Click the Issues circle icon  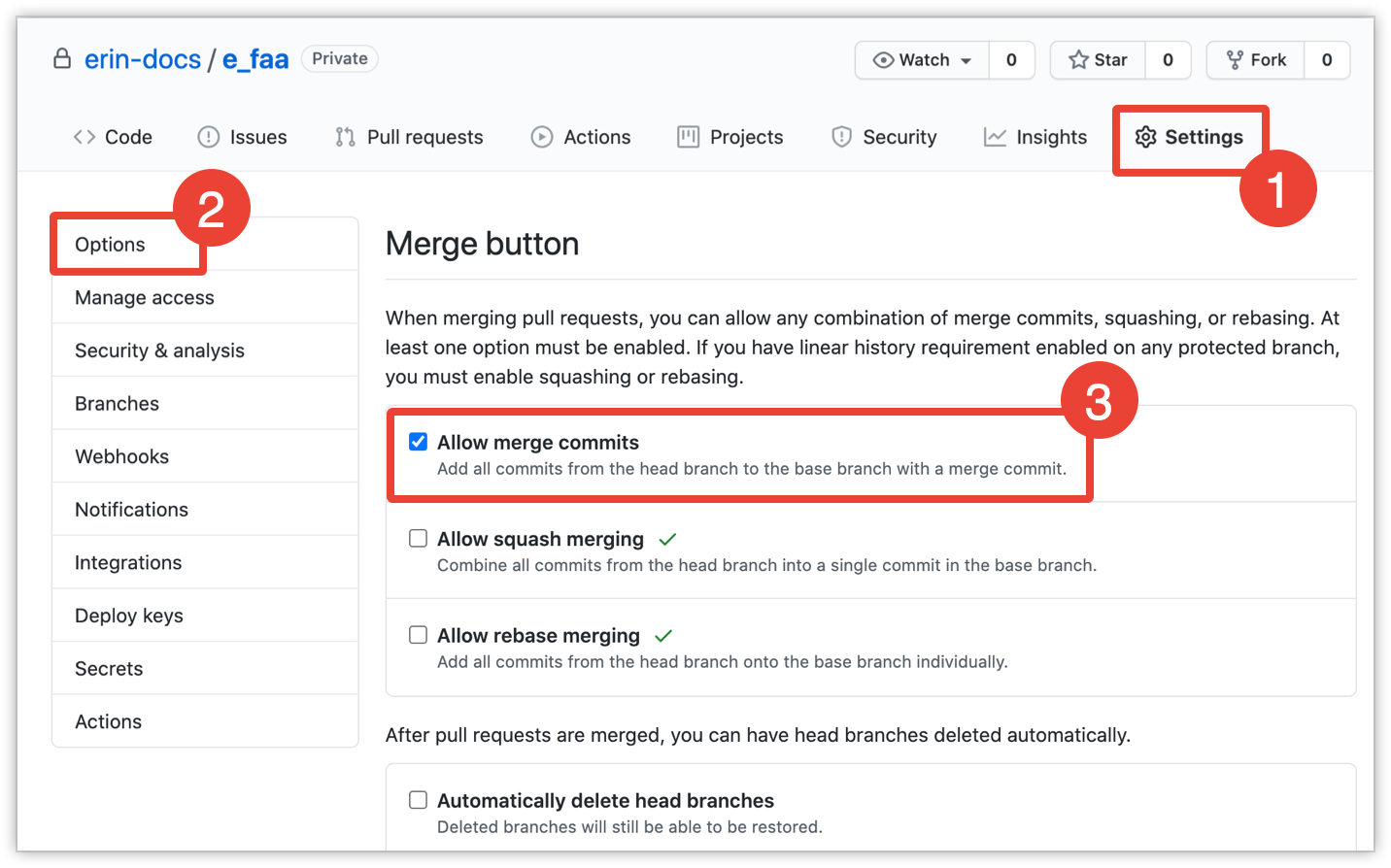(208, 137)
